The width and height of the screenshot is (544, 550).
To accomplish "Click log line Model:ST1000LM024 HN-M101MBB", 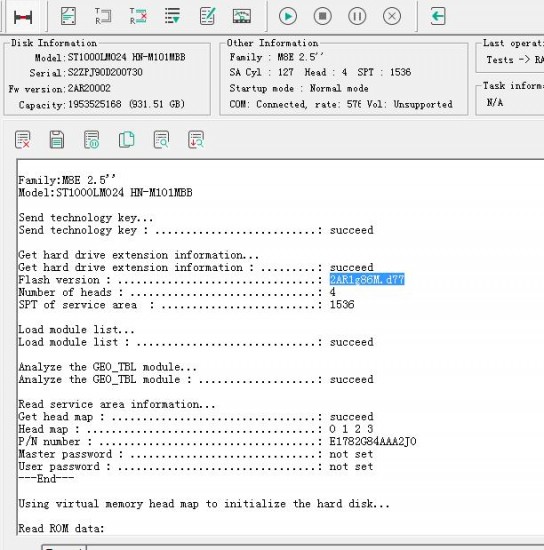I will pos(105,193).
